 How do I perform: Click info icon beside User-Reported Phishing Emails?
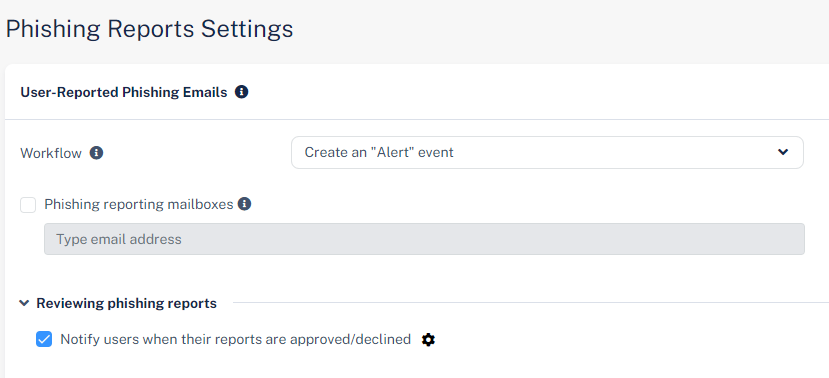click(242, 92)
